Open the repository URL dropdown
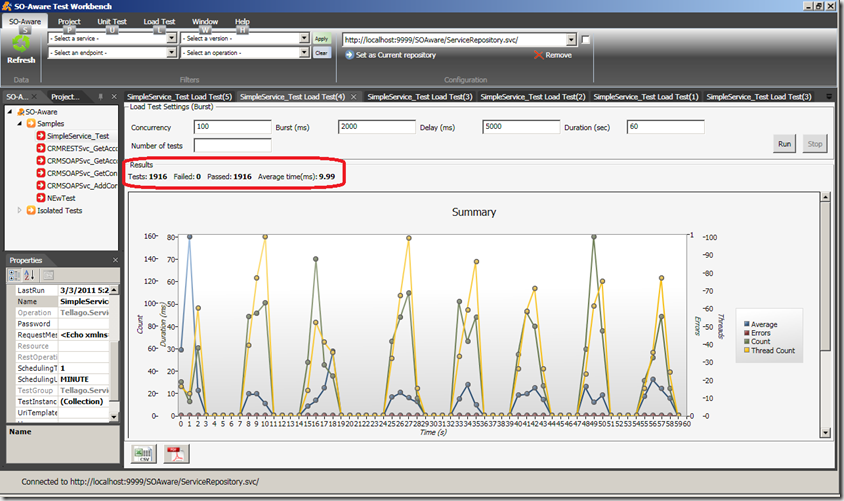 [571, 40]
